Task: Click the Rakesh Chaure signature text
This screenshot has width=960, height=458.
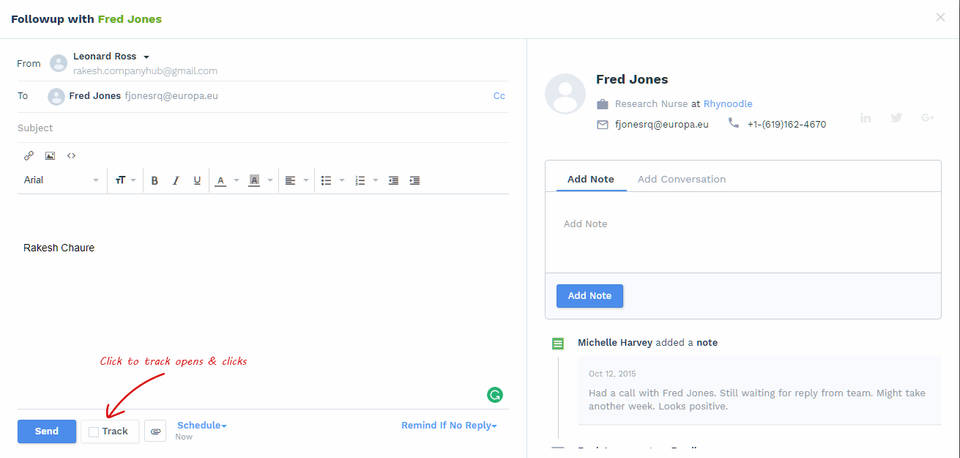Action: point(59,248)
